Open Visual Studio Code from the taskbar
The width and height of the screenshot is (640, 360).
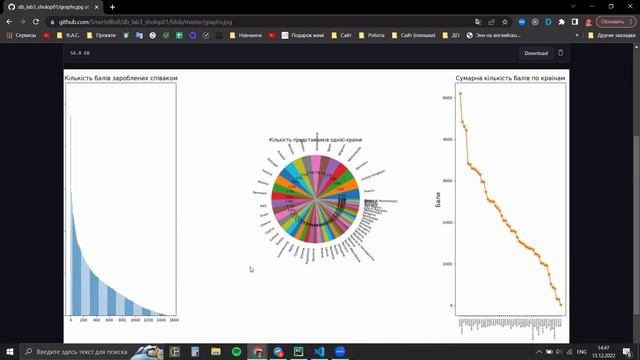pos(319,351)
